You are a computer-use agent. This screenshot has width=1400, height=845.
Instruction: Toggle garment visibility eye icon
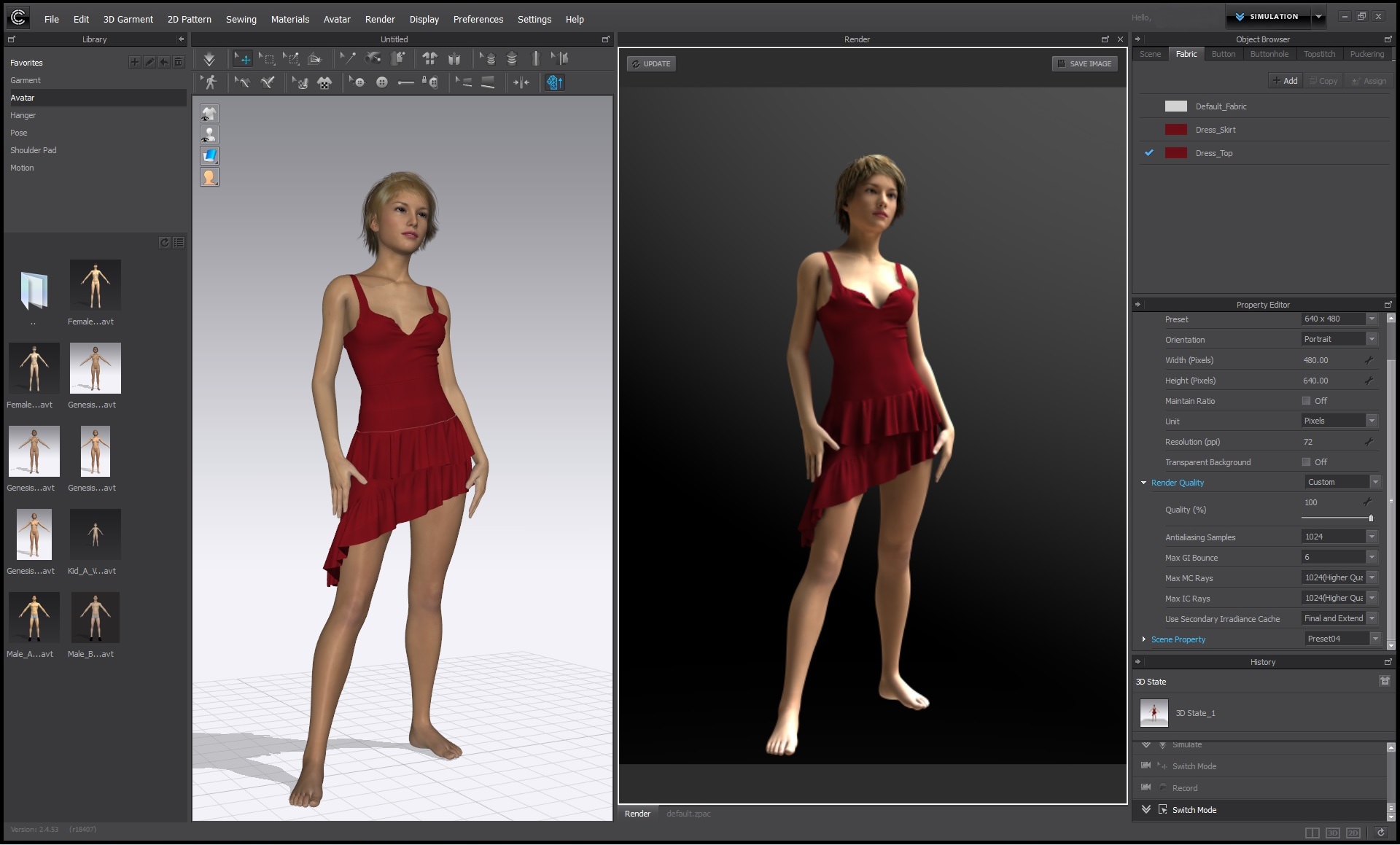coord(209,114)
